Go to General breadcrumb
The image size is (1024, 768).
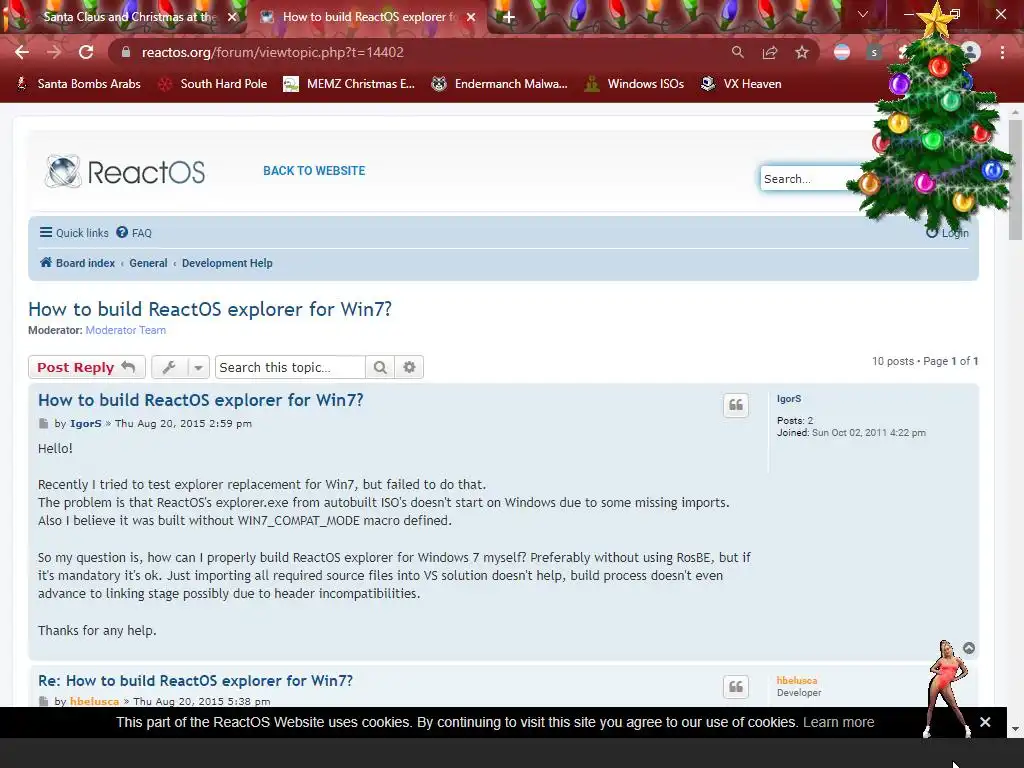click(x=148, y=263)
